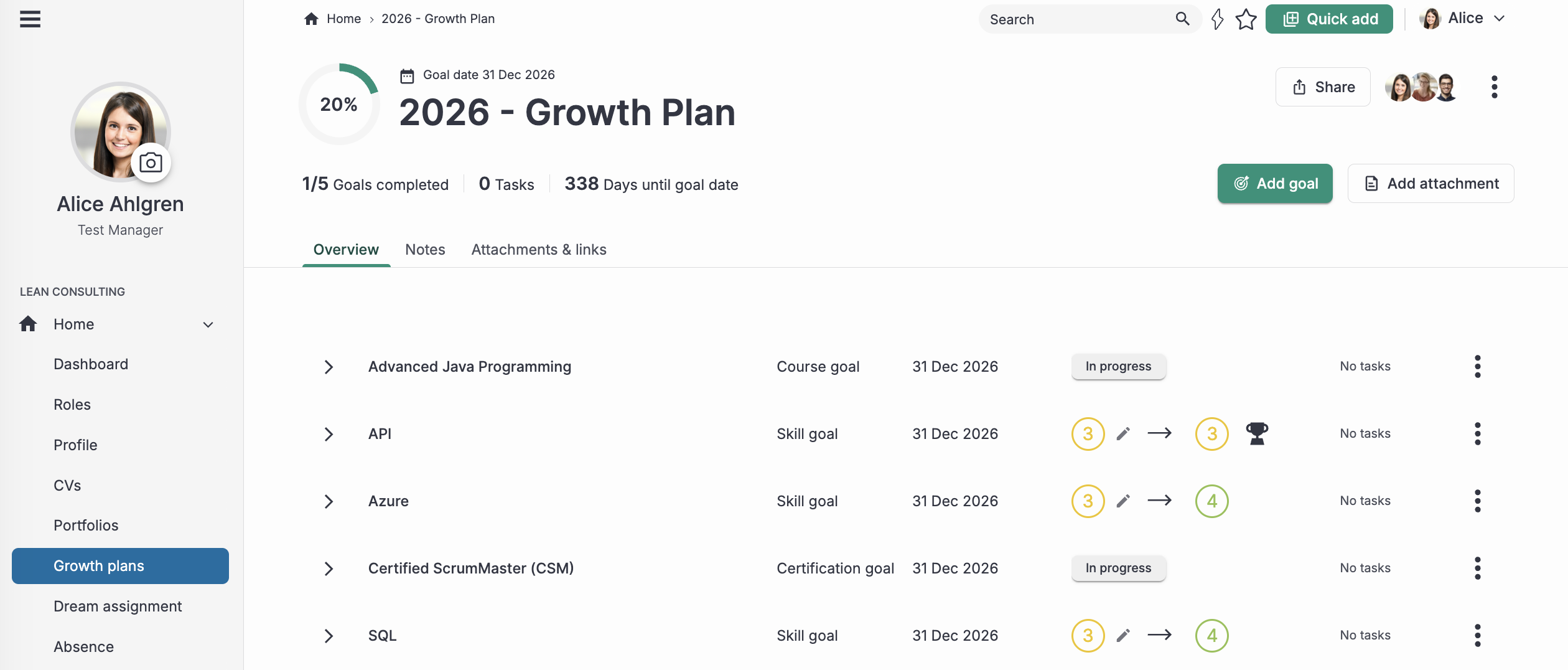
Task: Edit the API skill level
Action: tap(1124, 433)
